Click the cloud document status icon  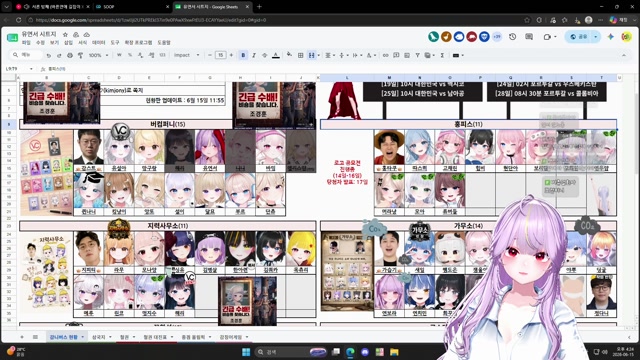pyautogui.click(x=87, y=35)
